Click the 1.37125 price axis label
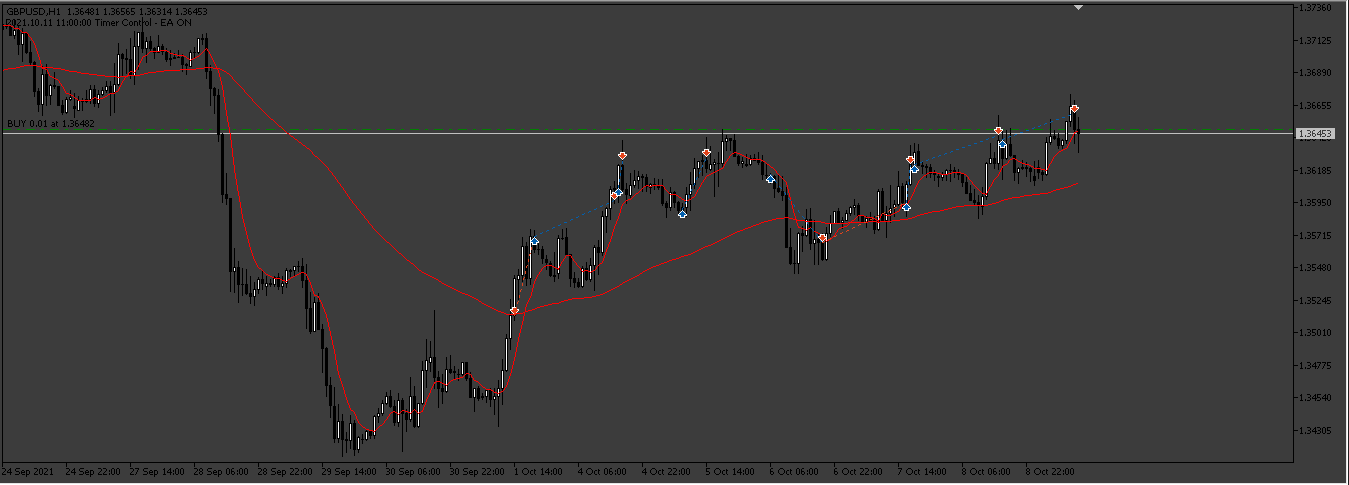Image resolution: width=1349 pixels, height=485 pixels. tap(1315, 40)
